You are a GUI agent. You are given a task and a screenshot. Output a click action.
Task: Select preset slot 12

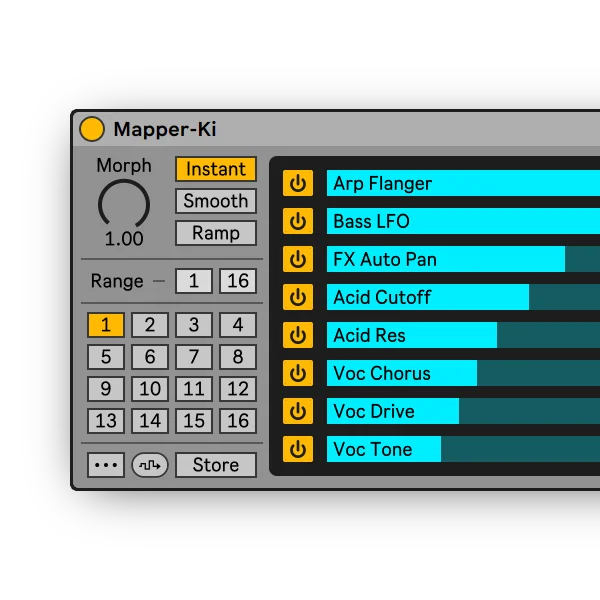(238, 389)
